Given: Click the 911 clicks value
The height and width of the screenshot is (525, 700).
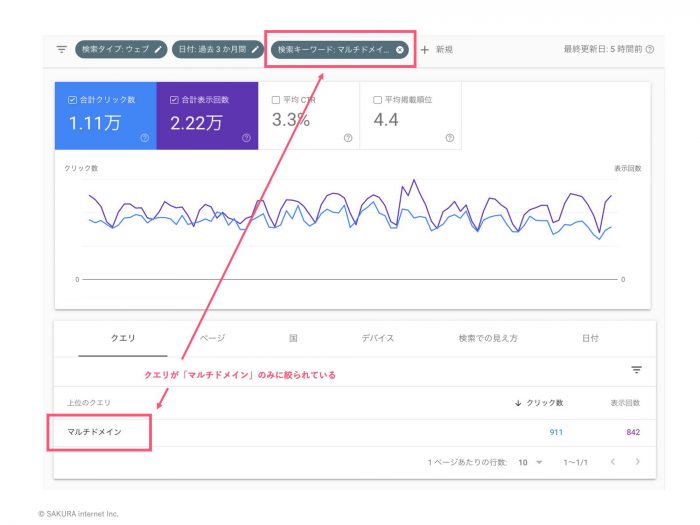Looking at the screenshot, I should click(556, 432).
